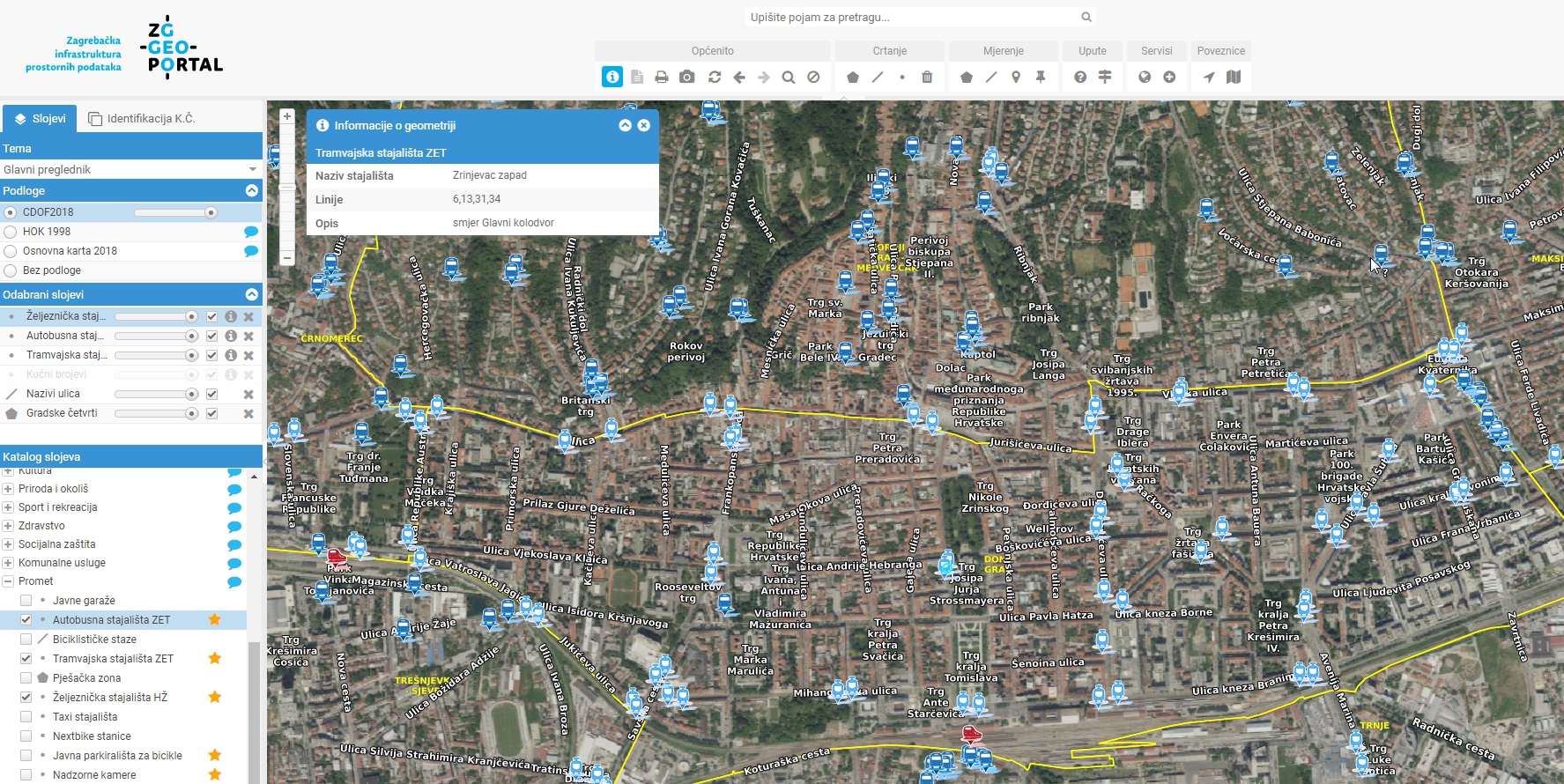Select the HOK 1998 base map radio
Image resolution: width=1564 pixels, height=784 pixels.
[11, 232]
